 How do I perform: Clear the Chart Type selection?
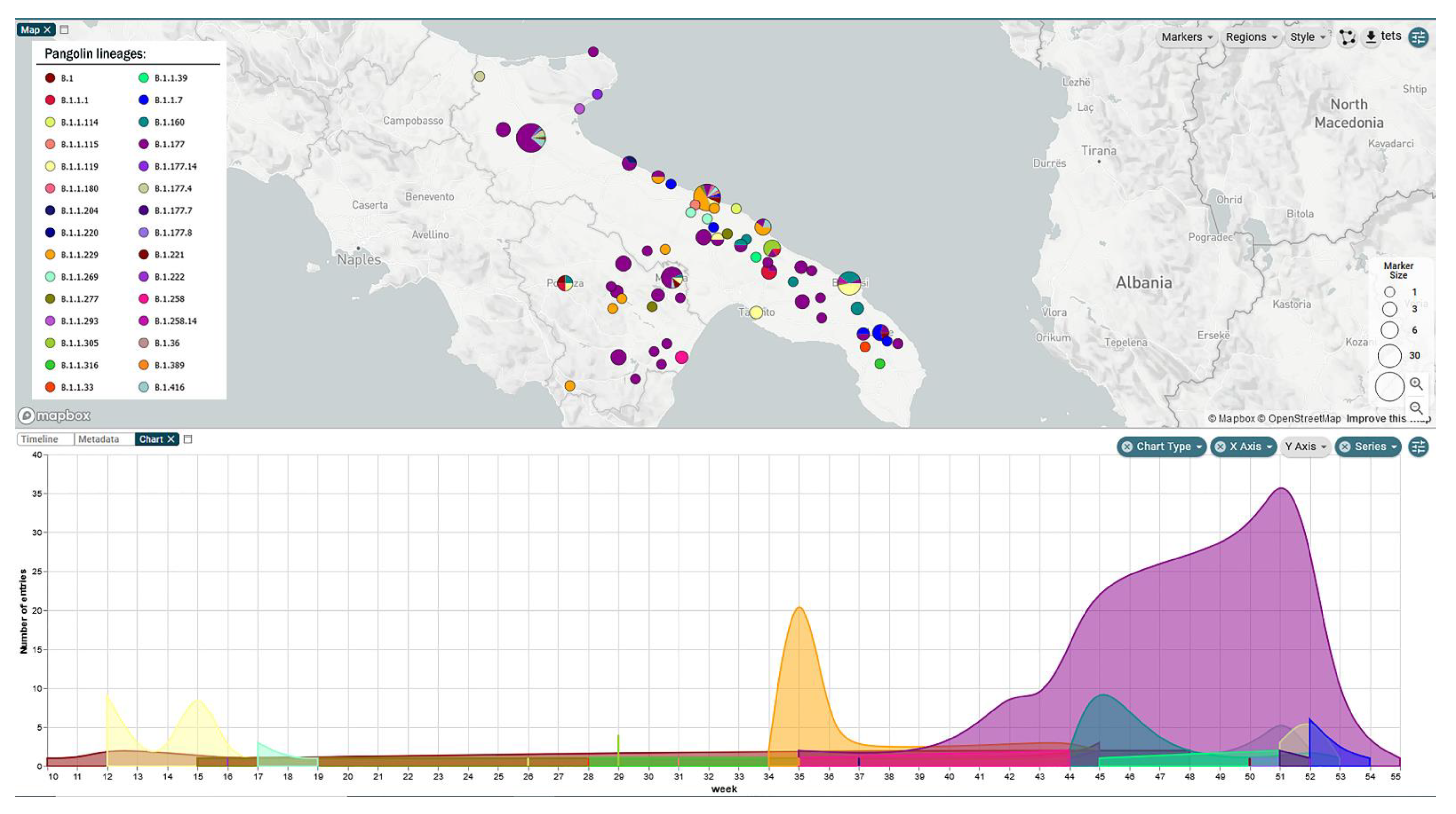(1127, 446)
